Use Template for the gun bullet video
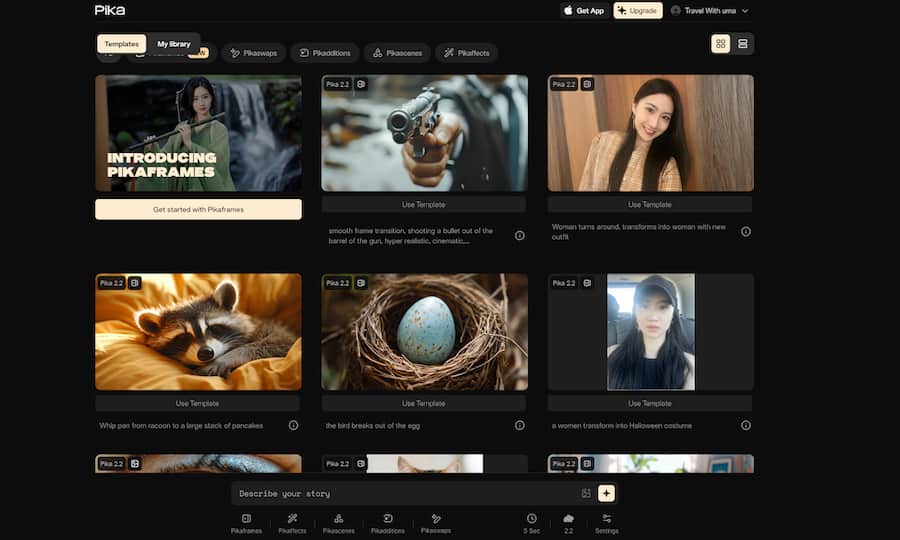The height and width of the screenshot is (540, 900). 424,204
